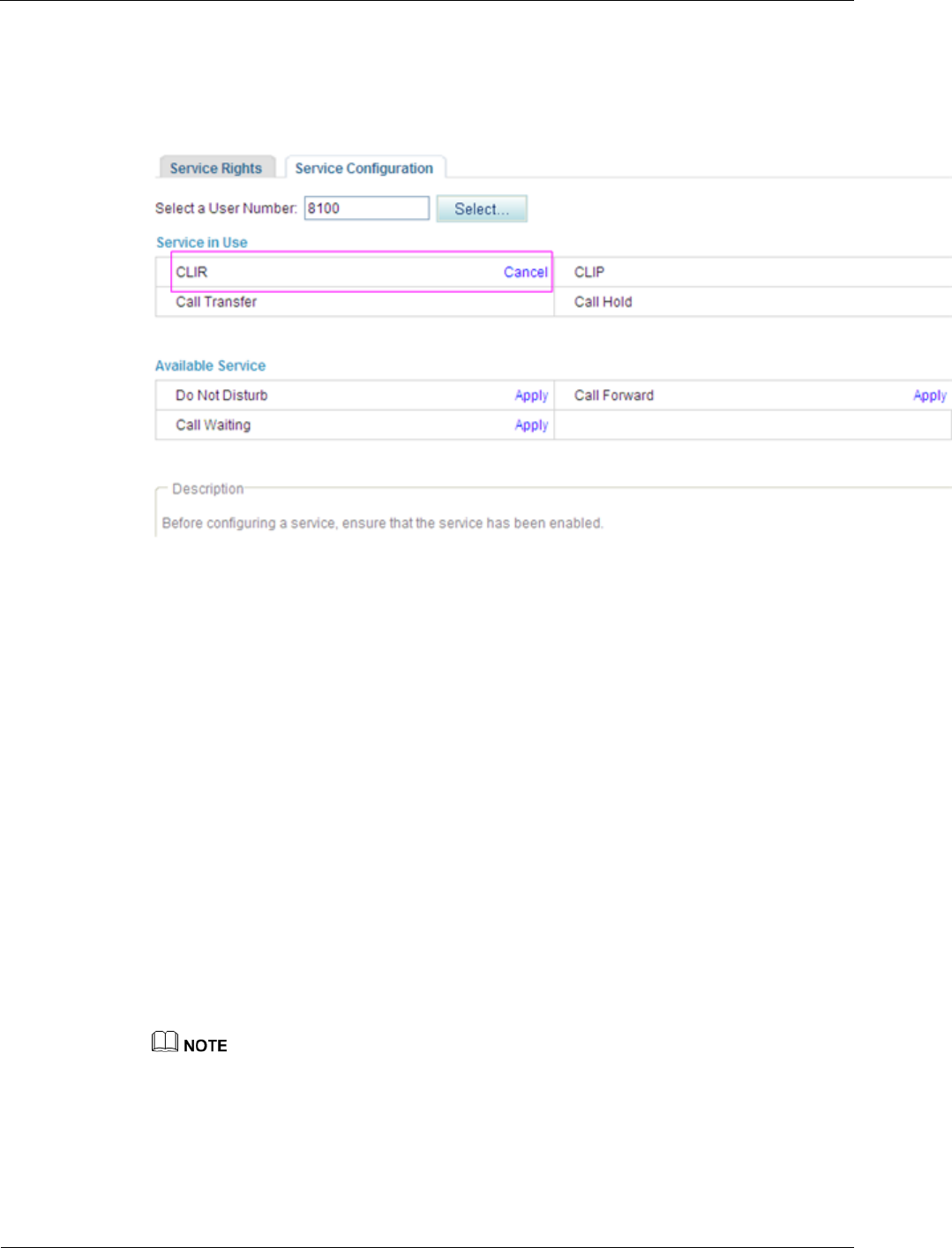Switch to the Service Rights tab
Image resolution: width=952 pixels, height=1248 pixels.
tap(216, 168)
